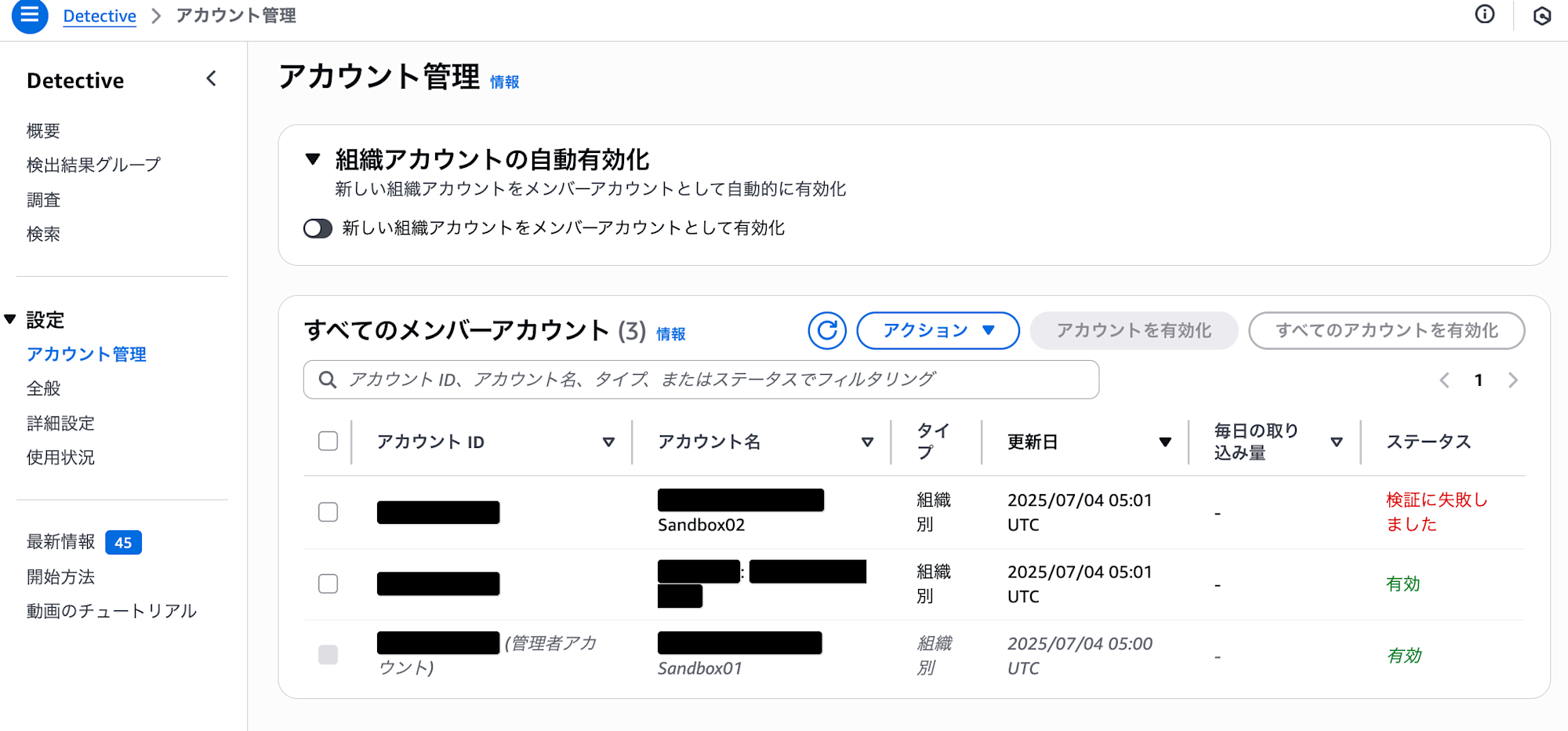Open 検出結果グループ in the sidebar
The image size is (1568, 731).
[93, 165]
